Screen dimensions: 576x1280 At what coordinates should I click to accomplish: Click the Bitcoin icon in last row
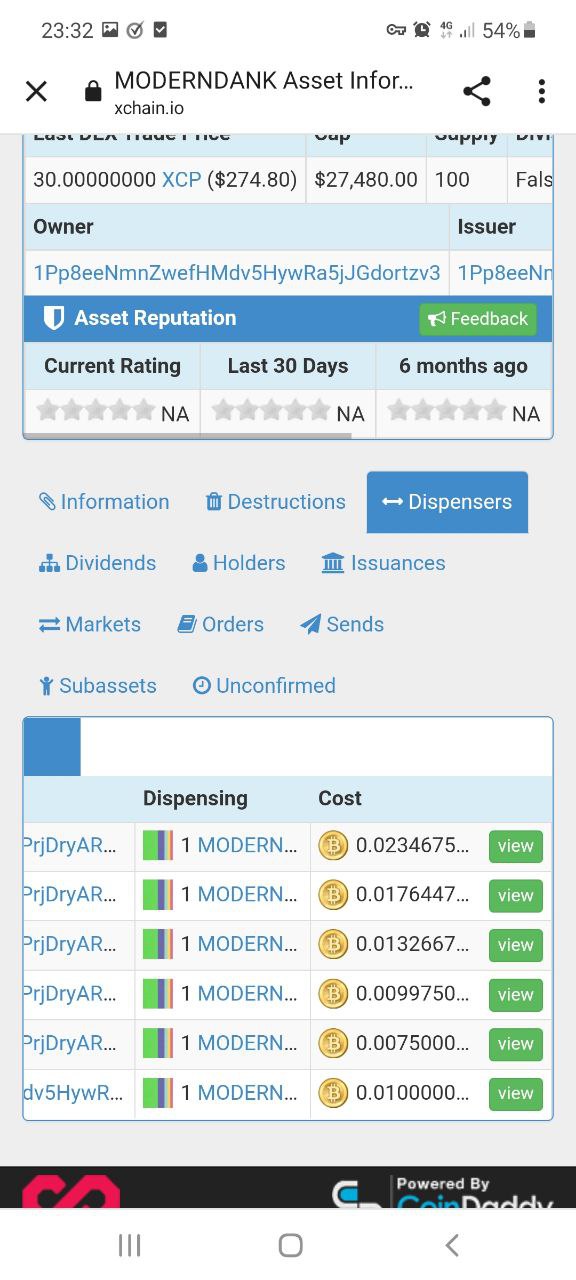[333, 1093]
